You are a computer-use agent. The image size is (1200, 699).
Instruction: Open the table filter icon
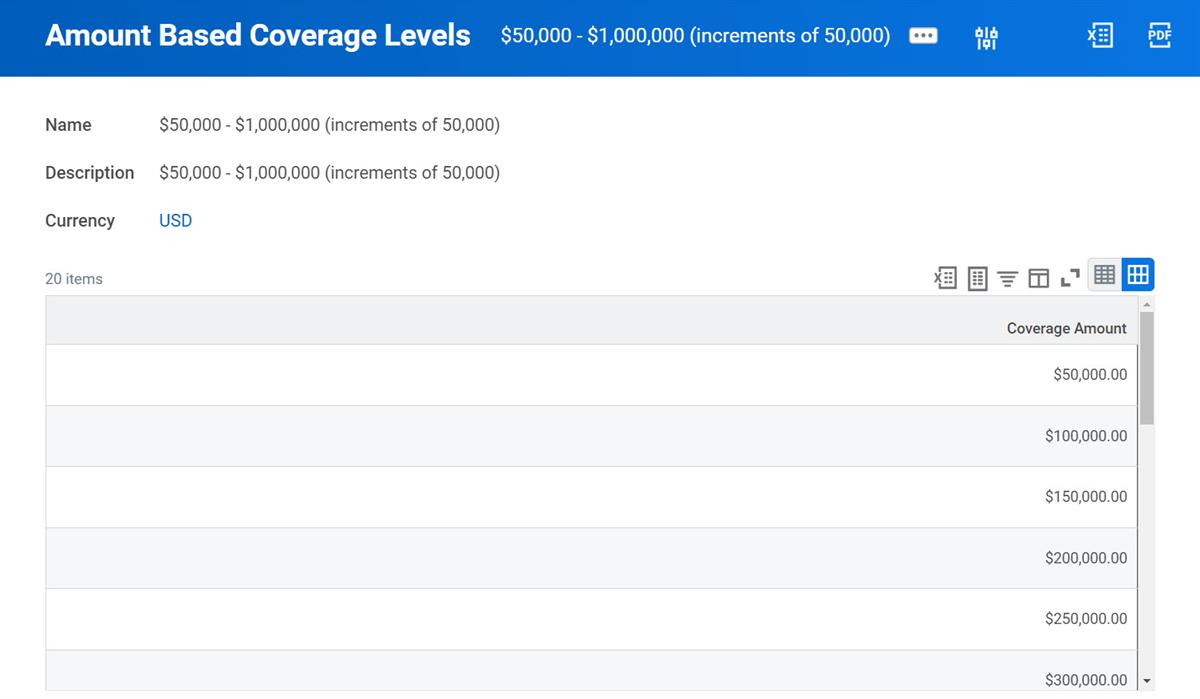[x=1008, y=278]
